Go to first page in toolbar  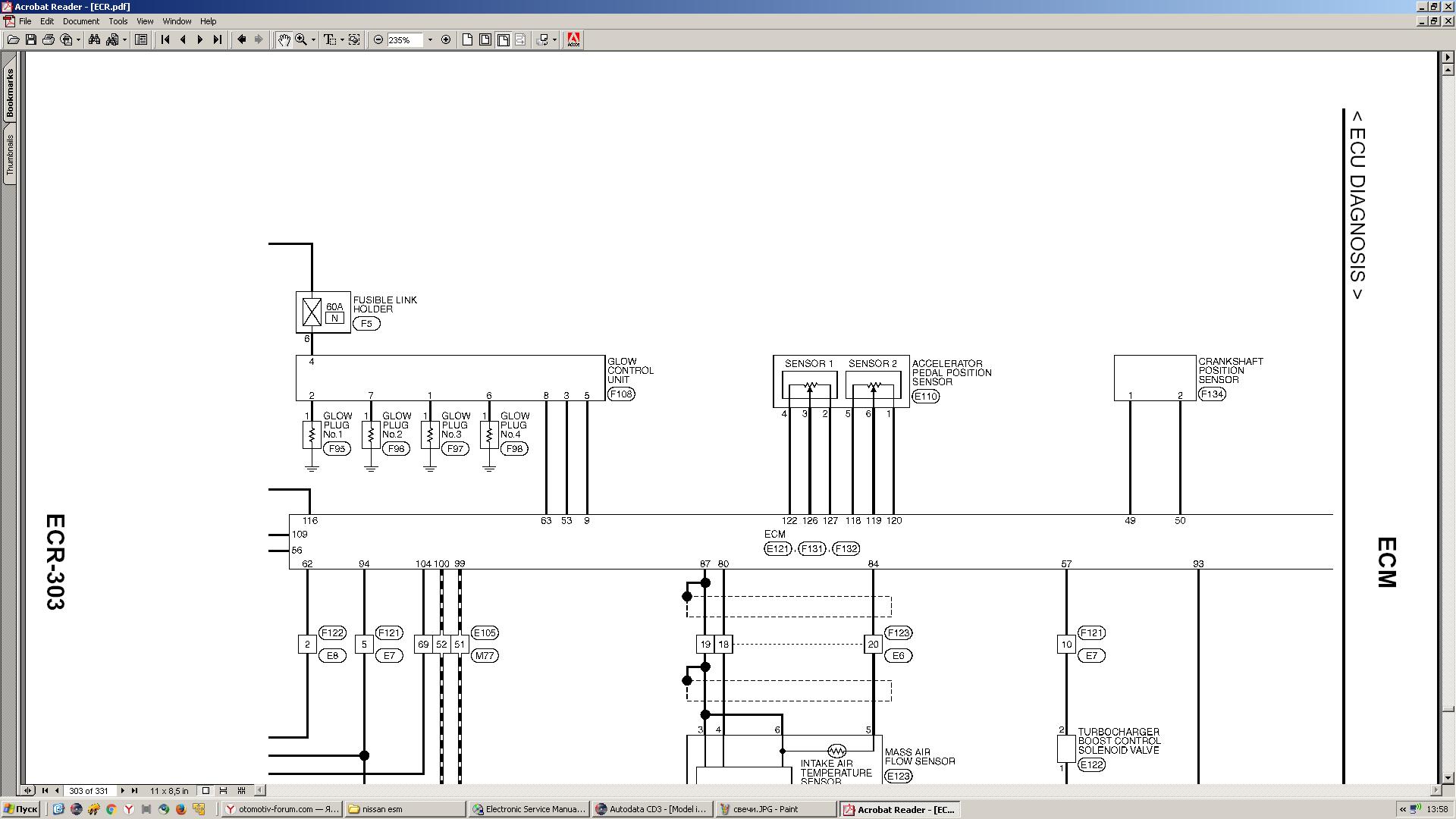[x=165, y=39]
